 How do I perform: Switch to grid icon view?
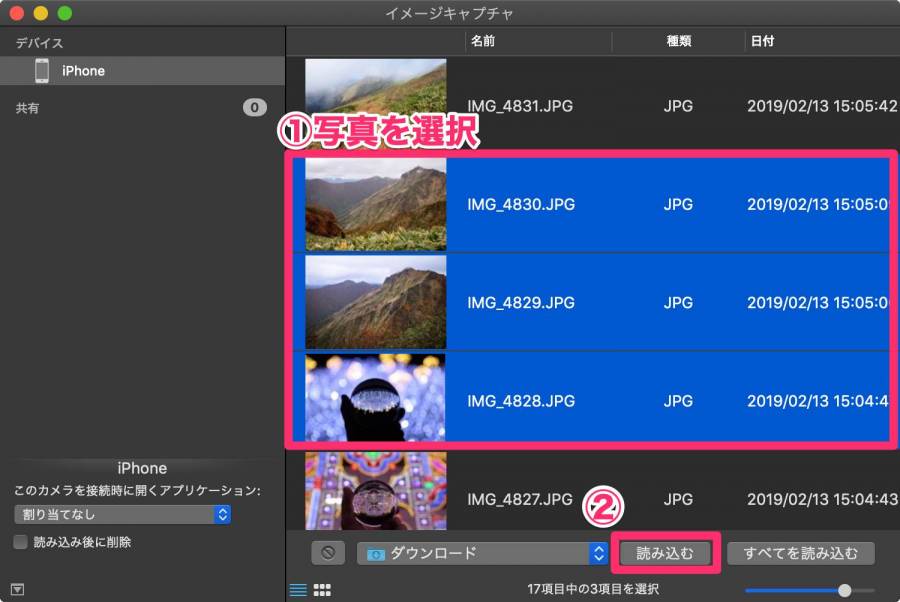tap(322, 589)
